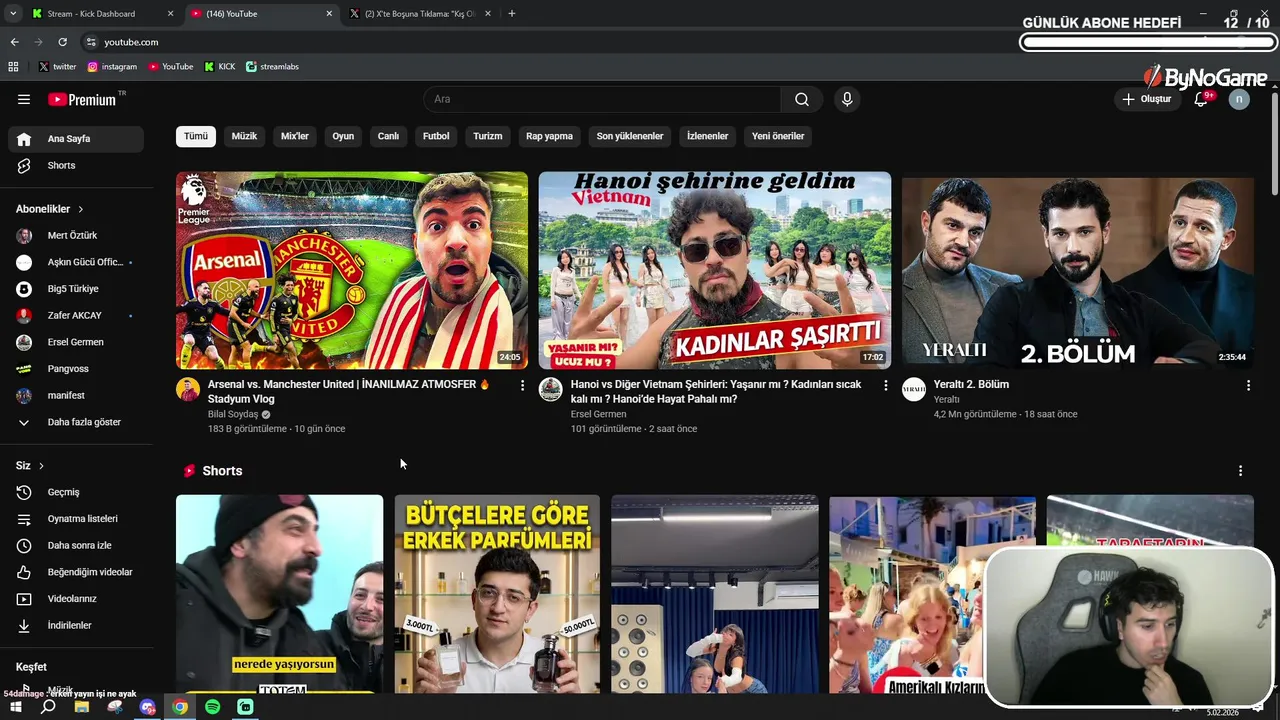The width and height of the screenshot is (1280, 720).
Task: Expand the Siz section chevron
Action: tap(41, 466)
